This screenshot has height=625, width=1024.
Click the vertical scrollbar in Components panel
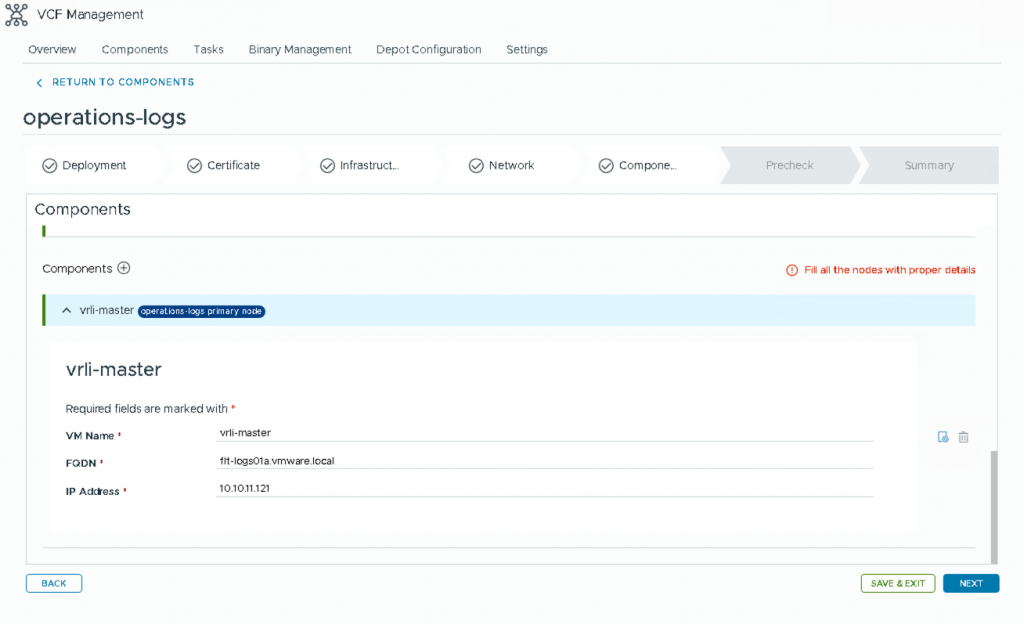coord(992,505)
